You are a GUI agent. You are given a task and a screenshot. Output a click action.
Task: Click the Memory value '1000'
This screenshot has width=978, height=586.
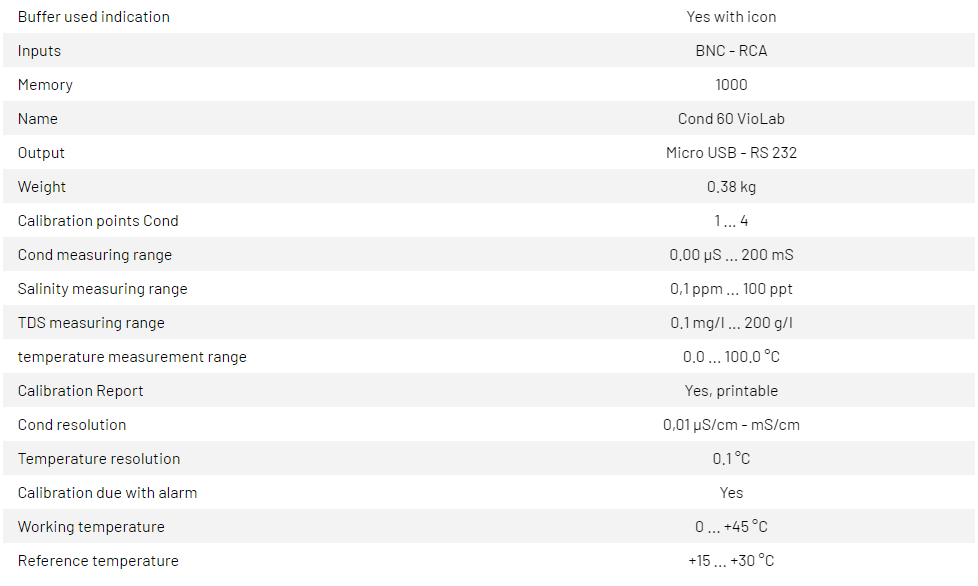pos(731,85)
